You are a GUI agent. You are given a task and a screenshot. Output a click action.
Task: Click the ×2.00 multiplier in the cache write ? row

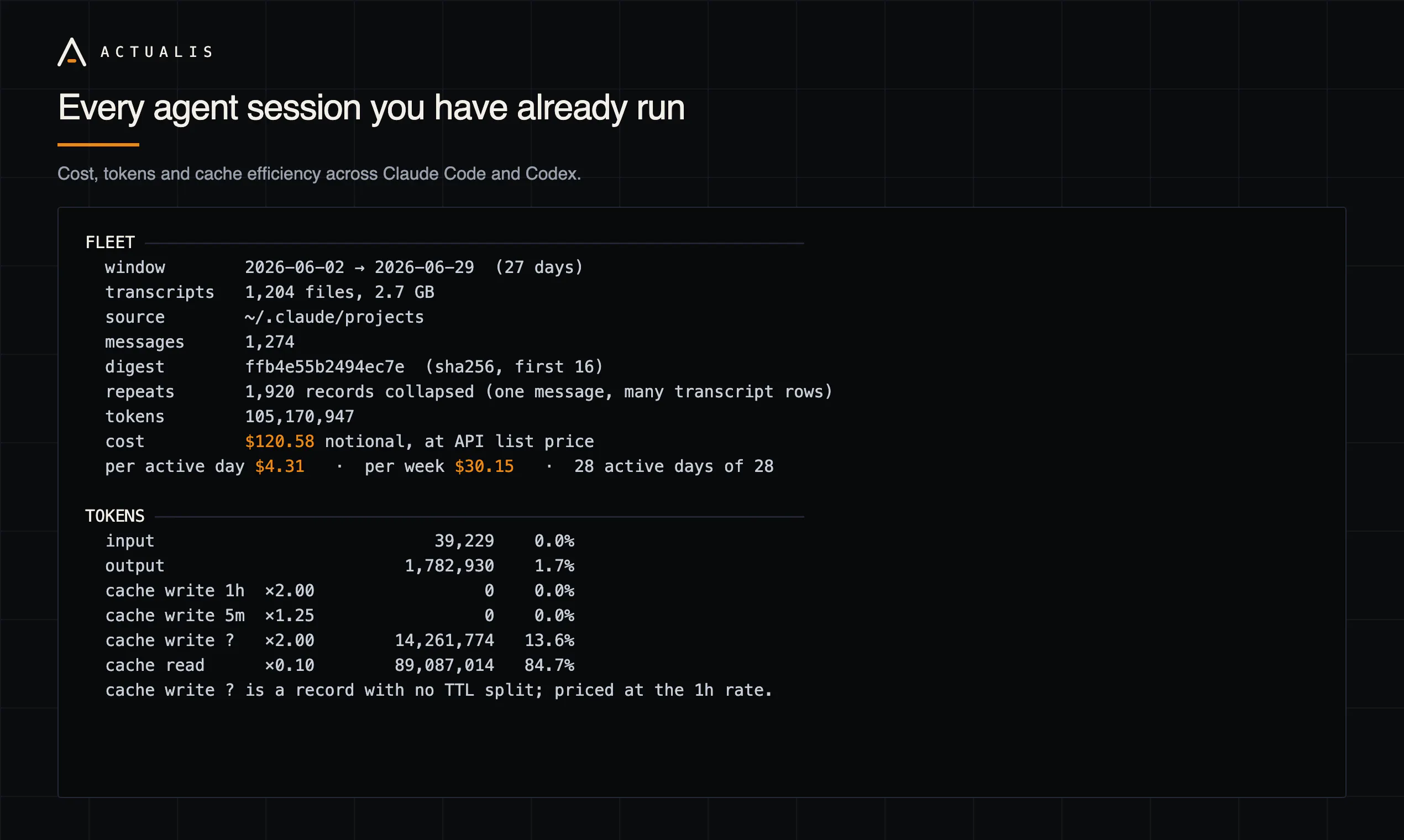tap(290, 641)
